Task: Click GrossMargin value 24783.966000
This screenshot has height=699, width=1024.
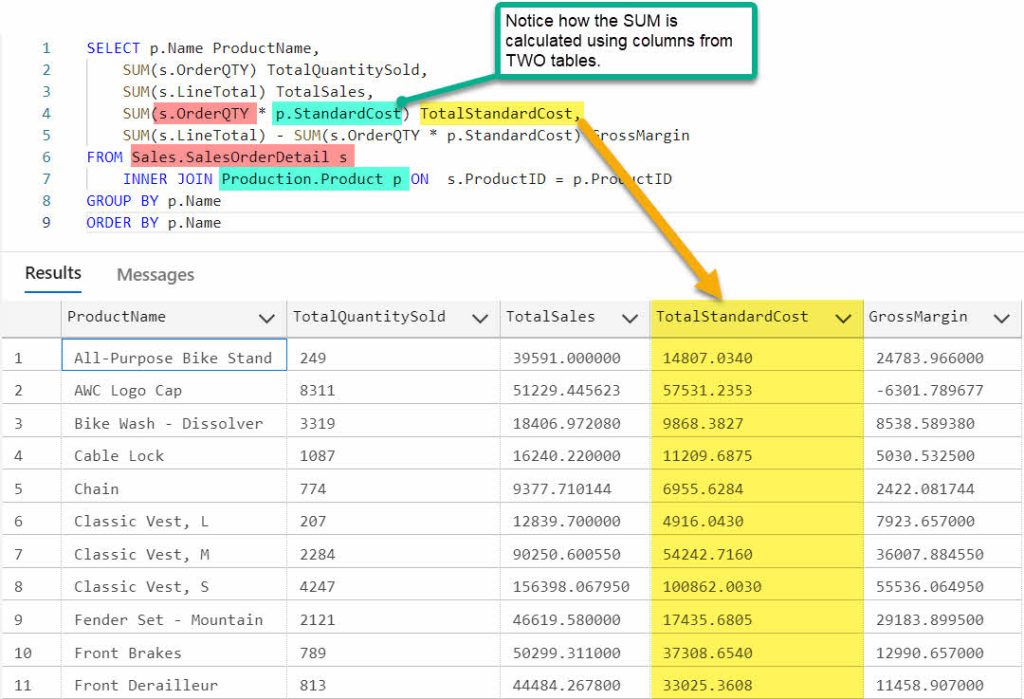Action: tap(929, 358)
